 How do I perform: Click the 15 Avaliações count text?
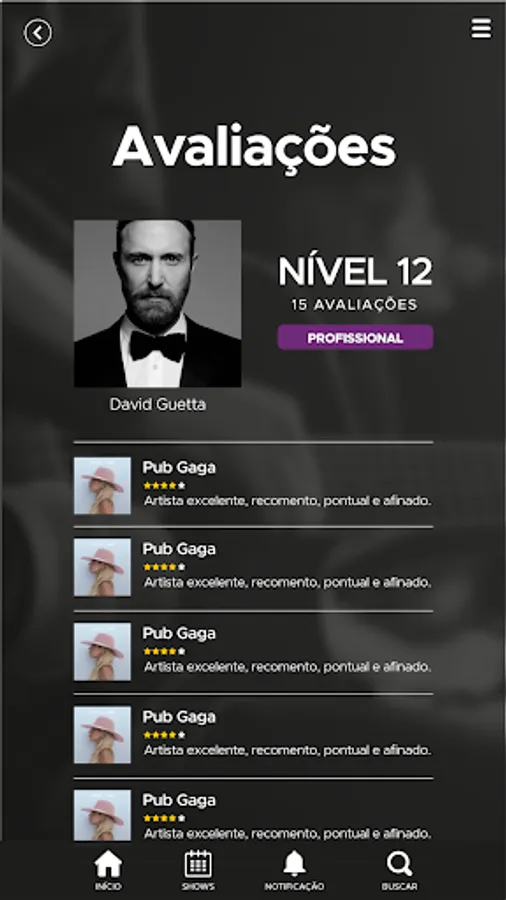[354, 305]
